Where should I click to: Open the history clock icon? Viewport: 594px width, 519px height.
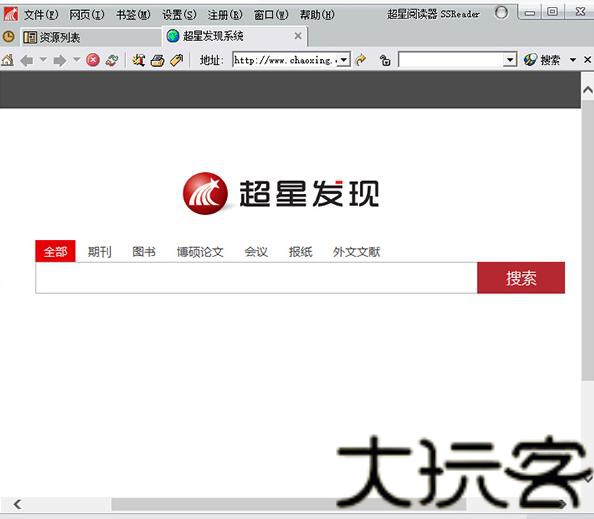(8, 37)
